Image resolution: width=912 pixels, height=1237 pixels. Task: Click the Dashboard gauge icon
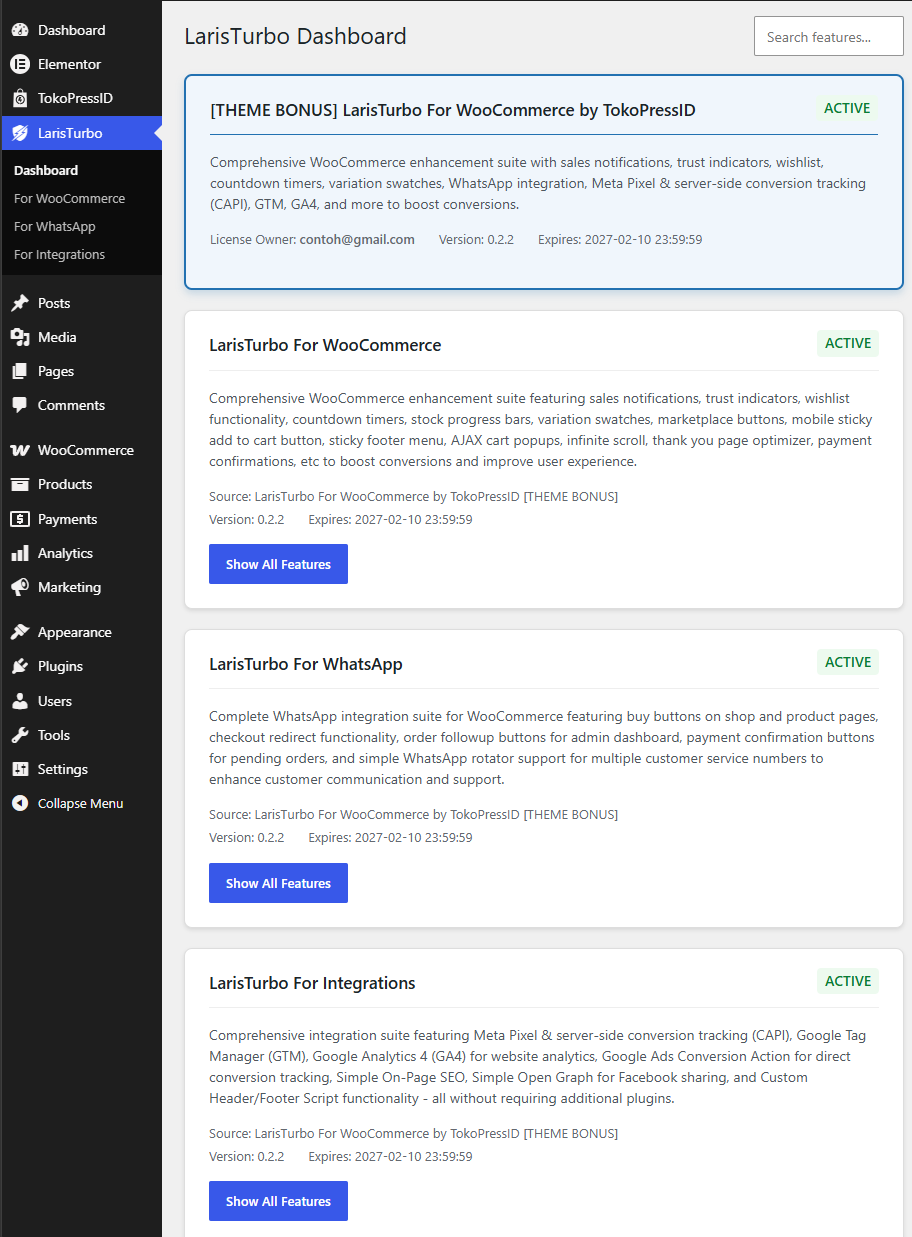click(x=20, y=30)
